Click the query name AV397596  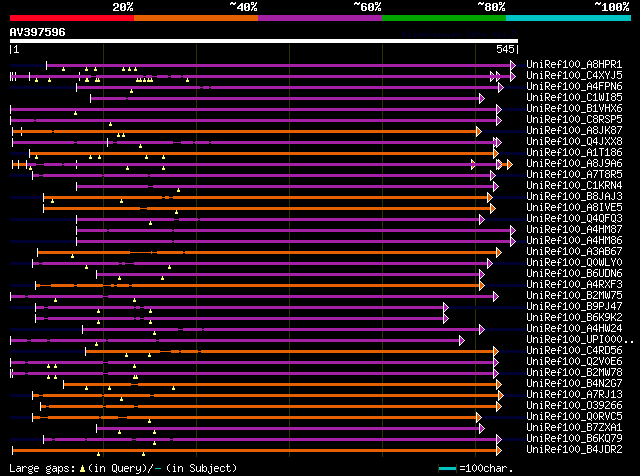tap(37, 32)
